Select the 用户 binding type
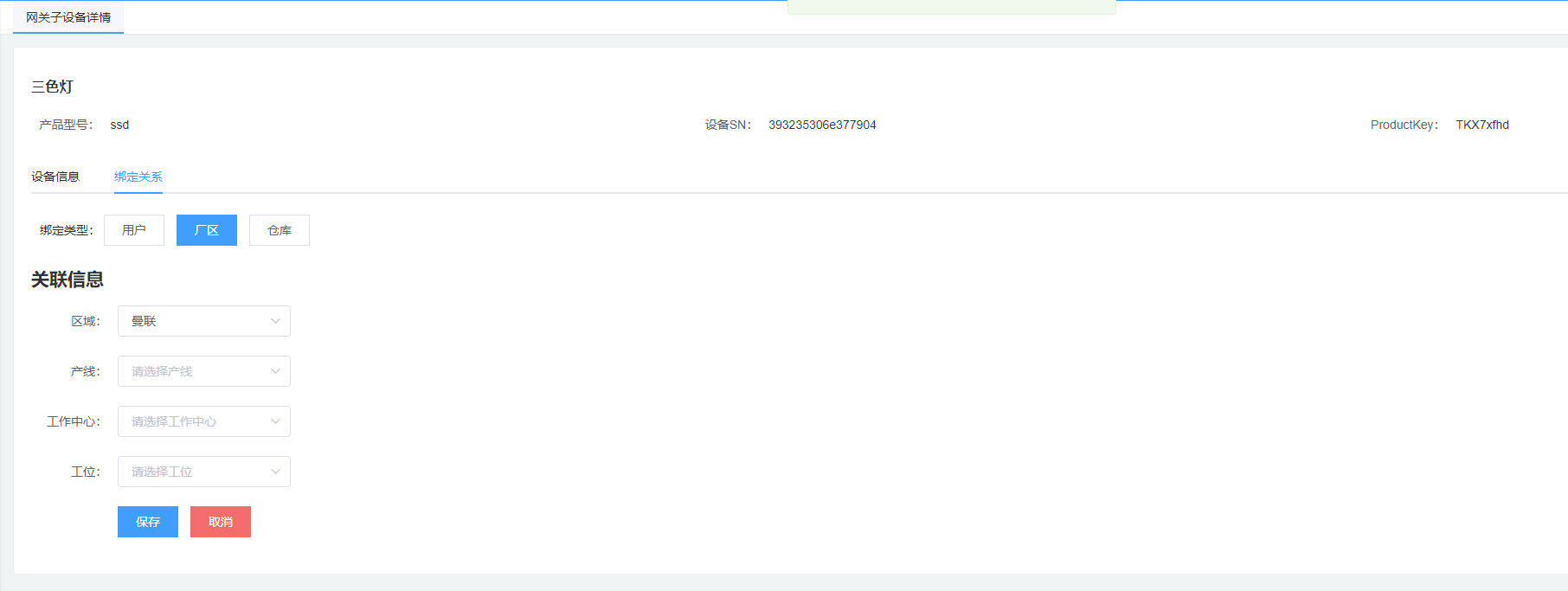Viewport: 1568px width, 591px height. (134, 230)
